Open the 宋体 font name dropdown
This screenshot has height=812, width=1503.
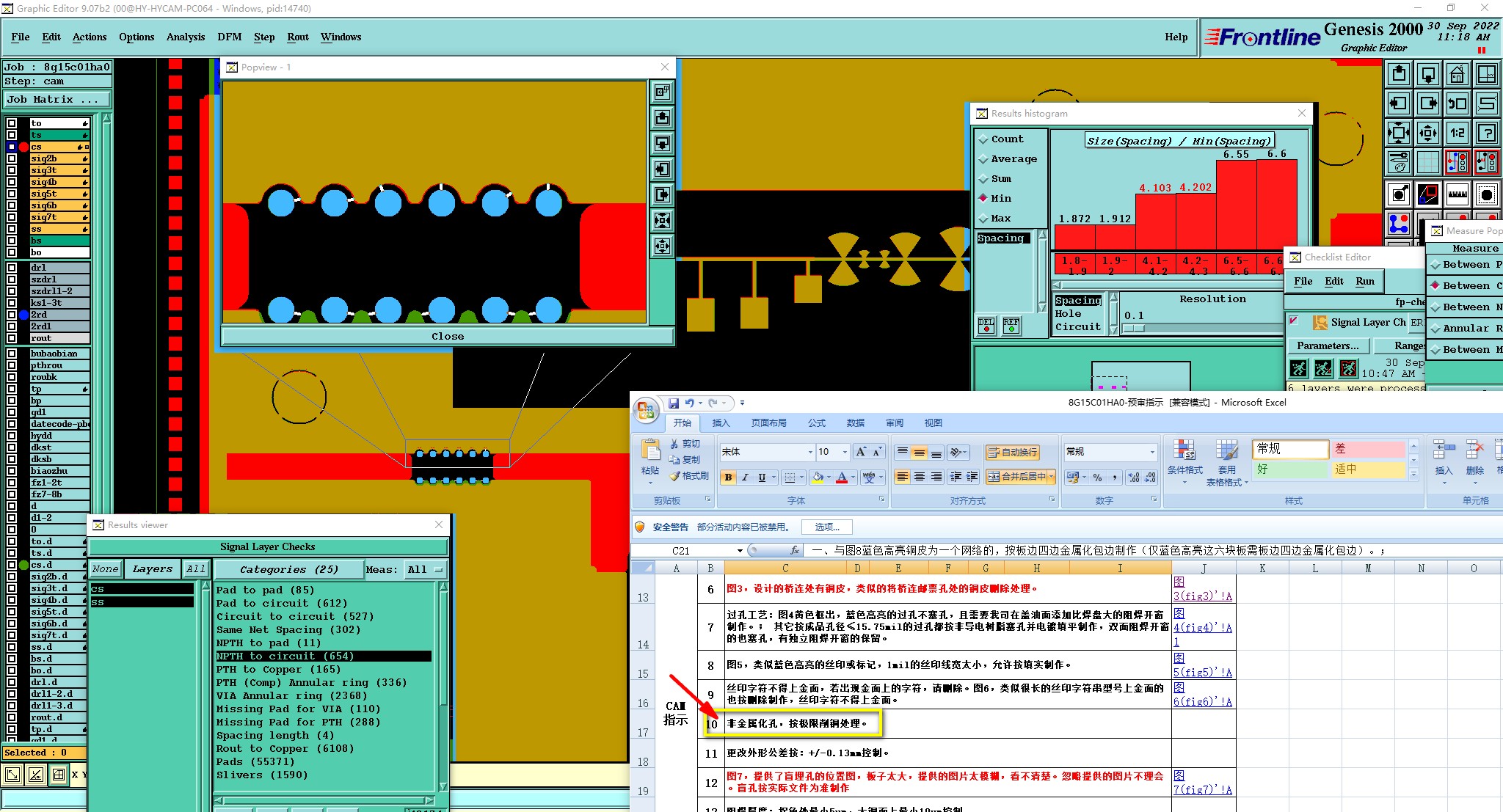(x=809, y=452)
